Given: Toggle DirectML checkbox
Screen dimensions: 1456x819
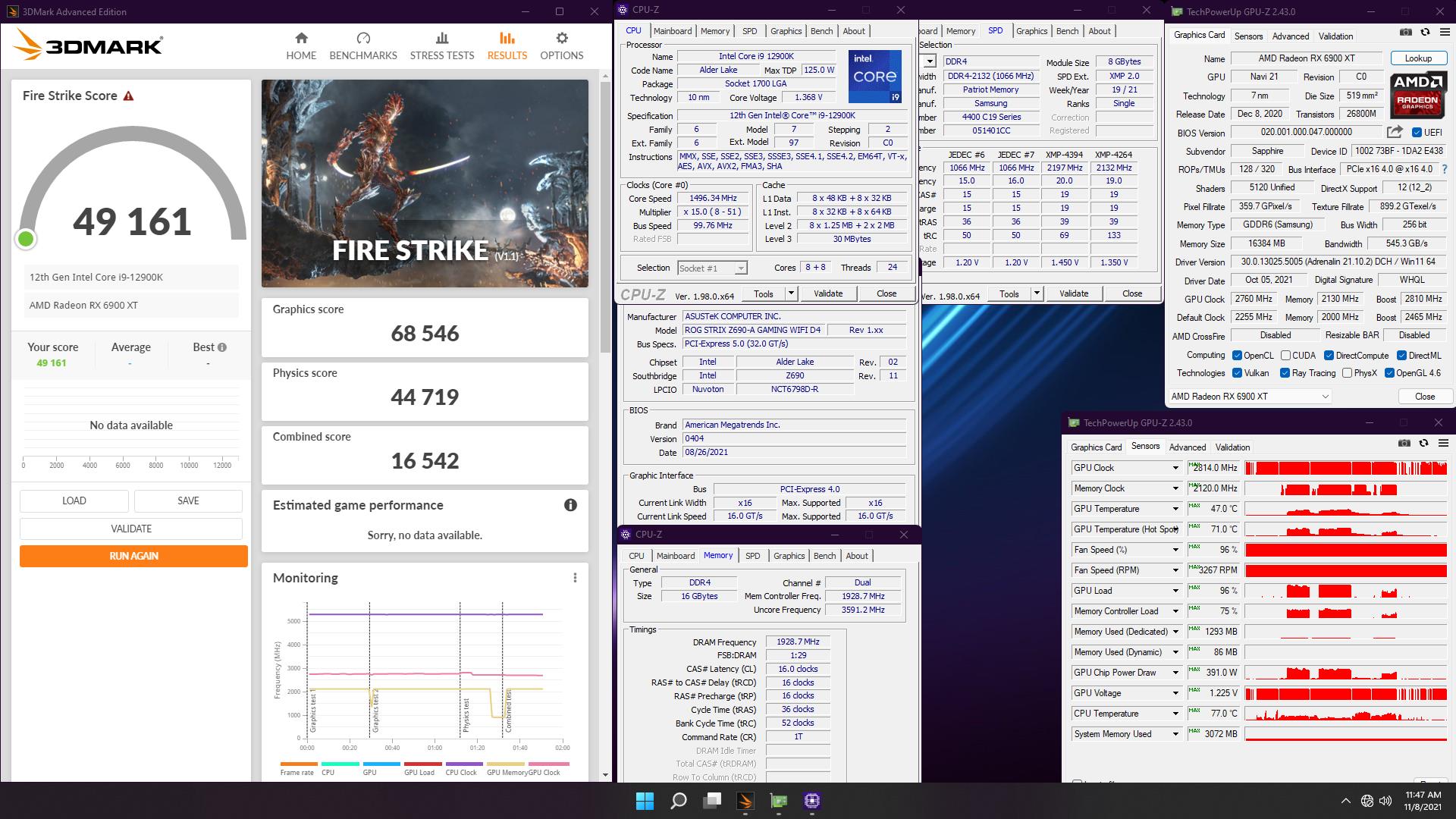Looking at the screenshot, I should (x=1401, y=356).
